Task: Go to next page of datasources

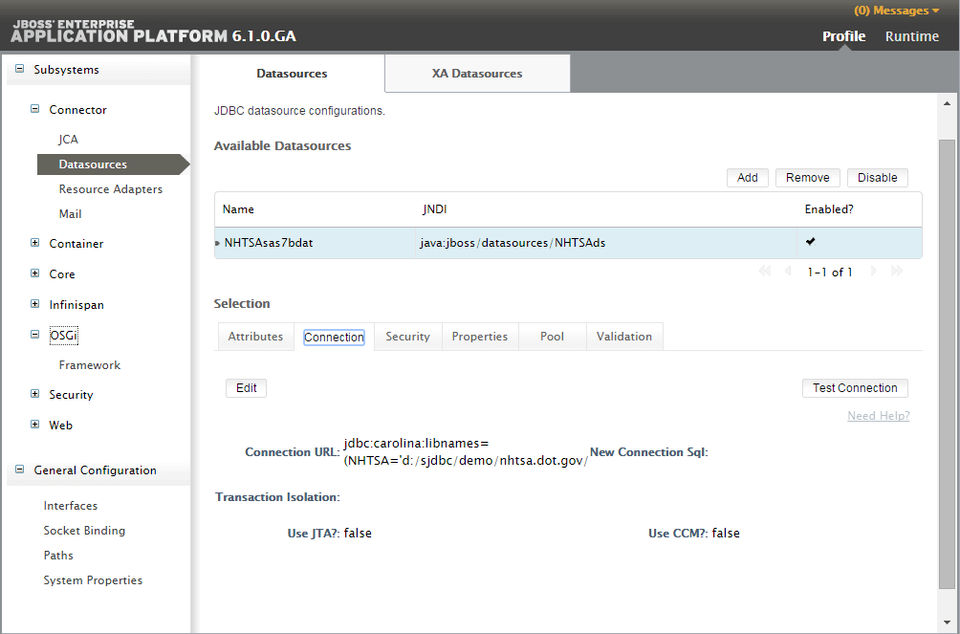Action: [874, 271]
